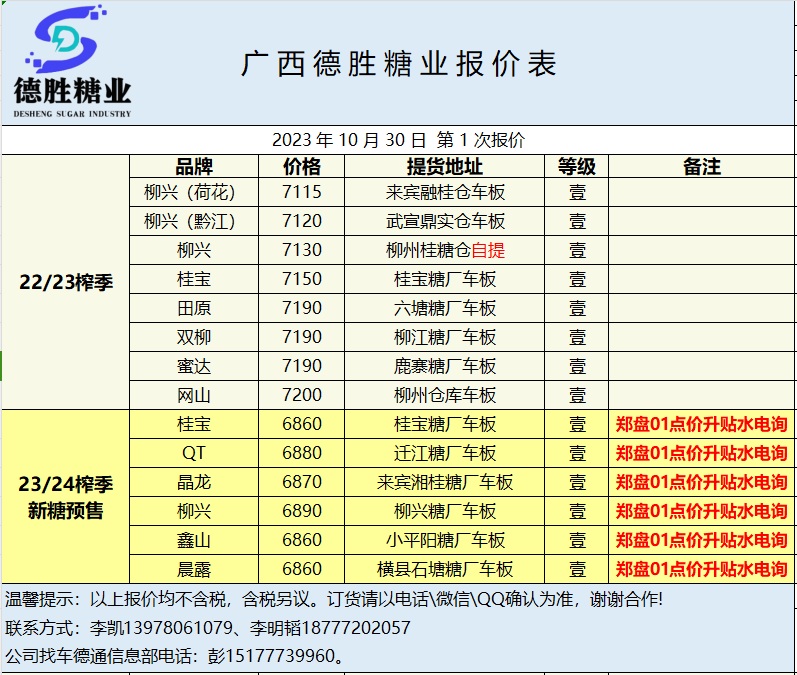Click the 2023年10月30日 quote date row
Viewport: 797px width, 675px height.
[x=398, y=140]
